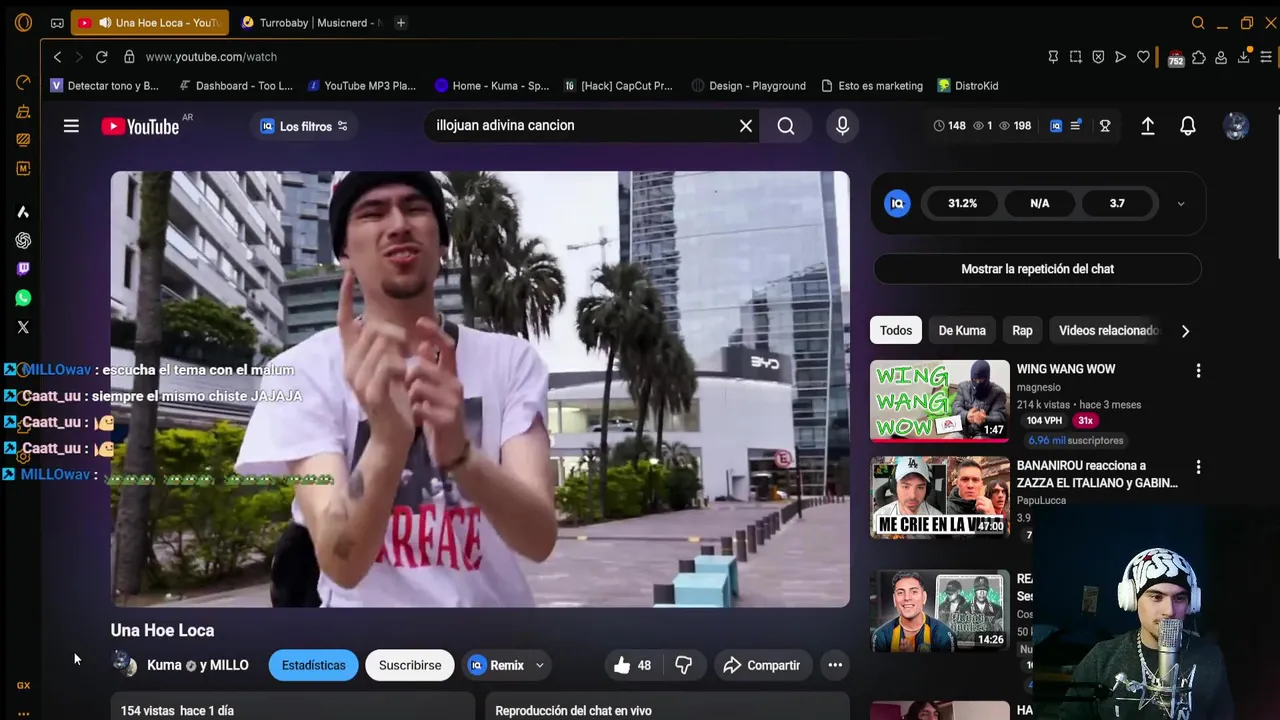Start voice search with the microphone

(842, 126)
